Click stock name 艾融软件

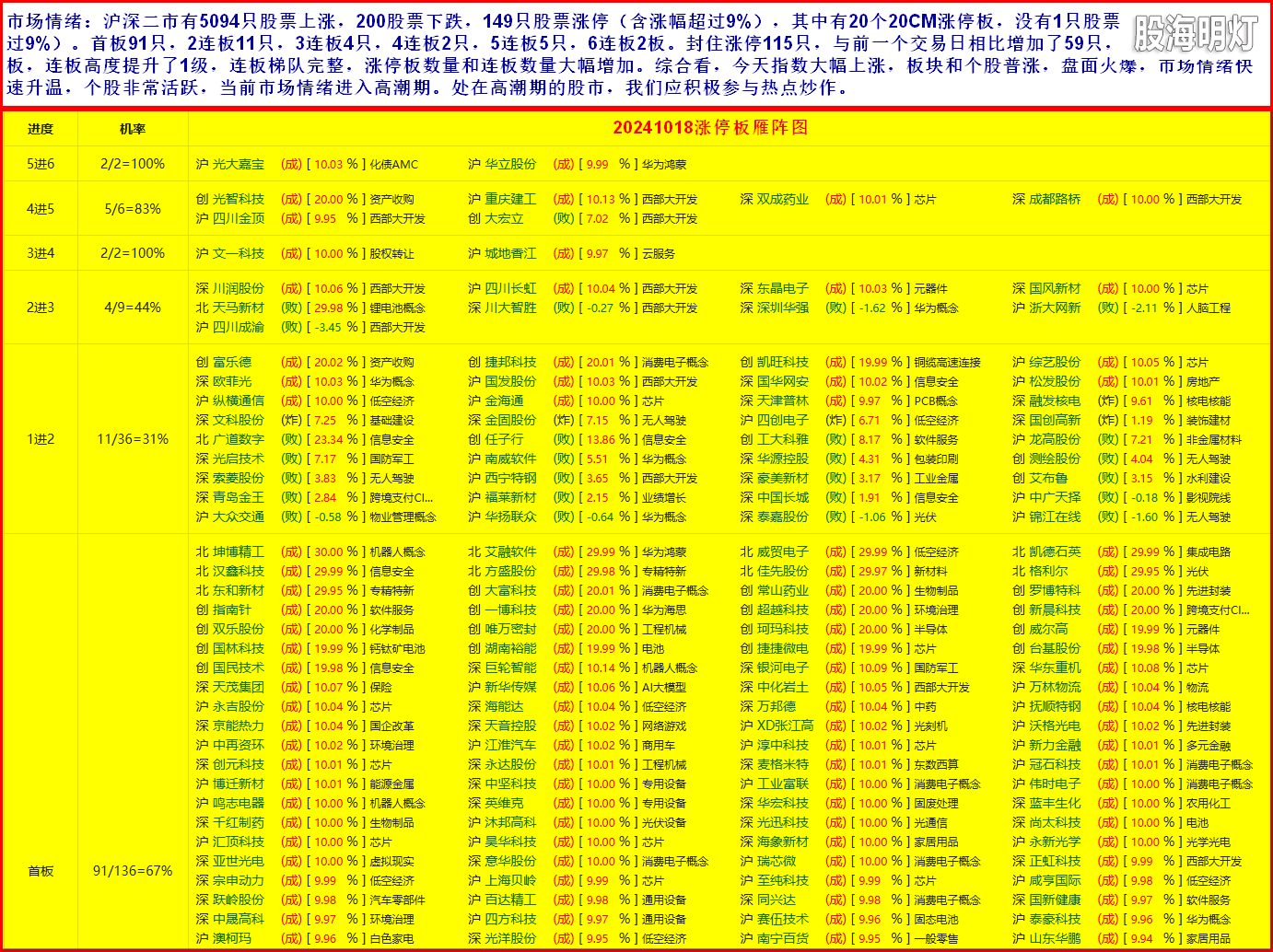coord(510,551)
